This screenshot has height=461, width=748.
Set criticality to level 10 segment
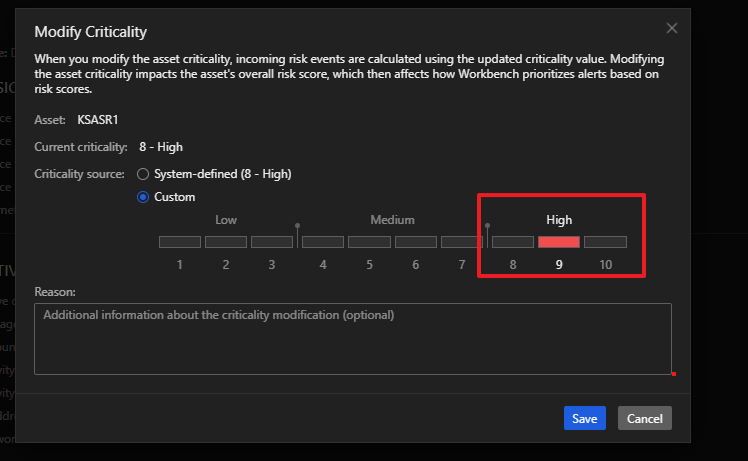(x=605, y=242)
